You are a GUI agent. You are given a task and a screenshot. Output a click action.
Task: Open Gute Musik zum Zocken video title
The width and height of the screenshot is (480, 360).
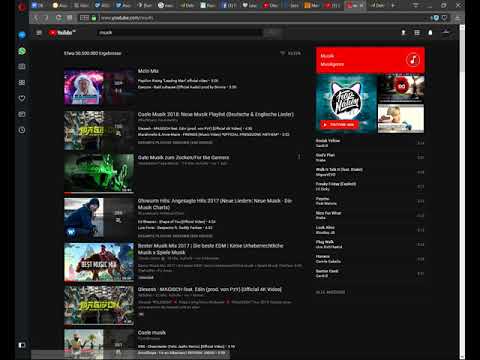183,157
